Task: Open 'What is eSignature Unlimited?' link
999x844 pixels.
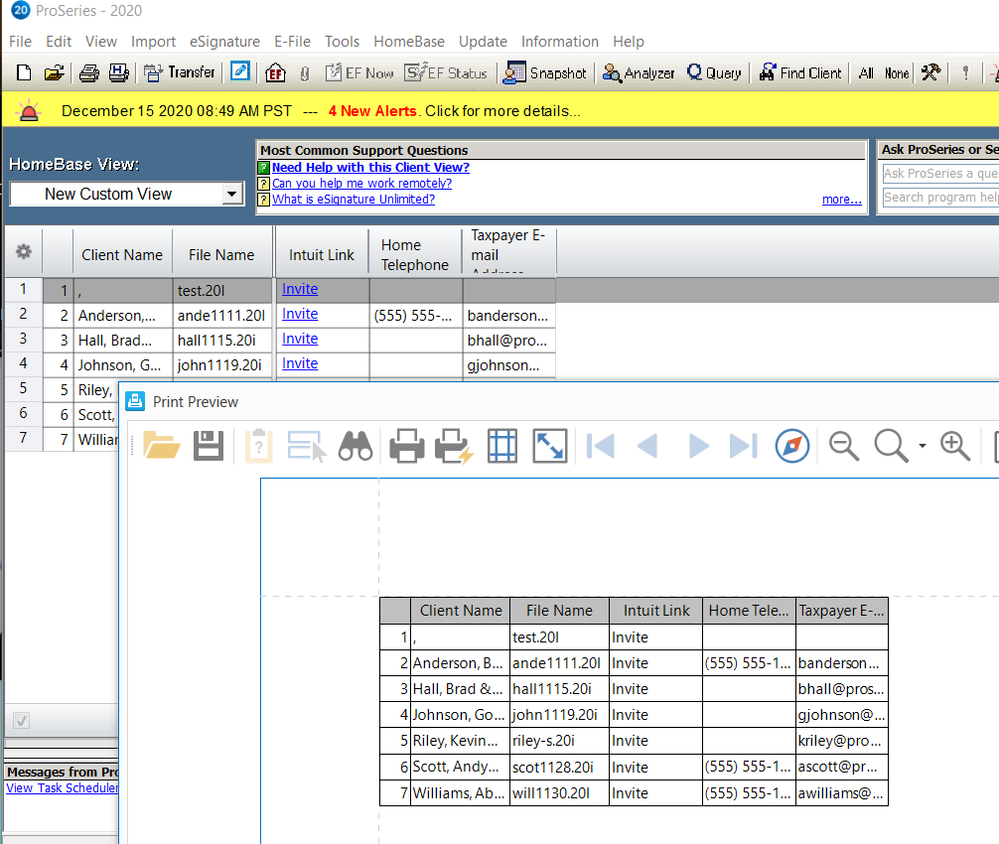Action: pos(353,199)
